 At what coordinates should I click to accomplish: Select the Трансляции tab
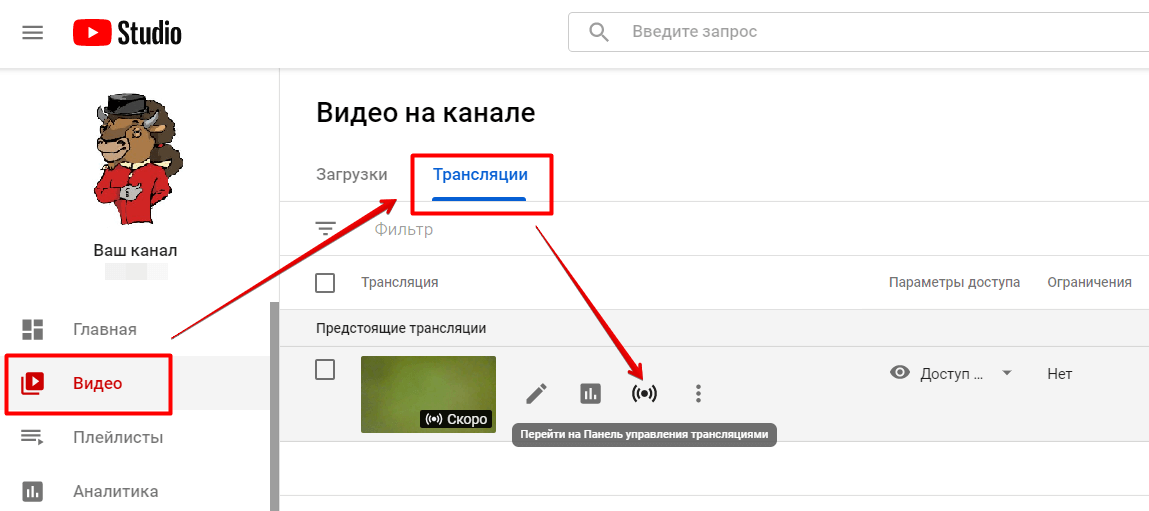point(480,174)
